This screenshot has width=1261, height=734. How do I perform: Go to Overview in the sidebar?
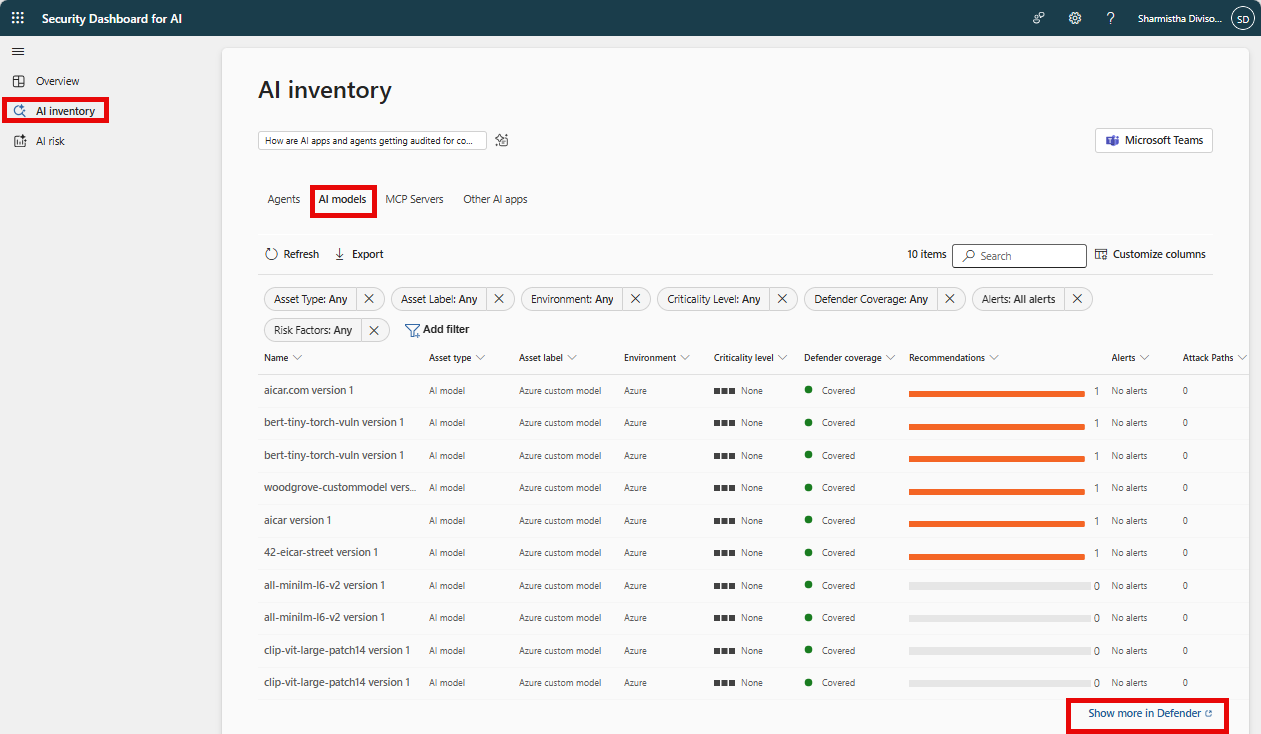tap(57, 81)
